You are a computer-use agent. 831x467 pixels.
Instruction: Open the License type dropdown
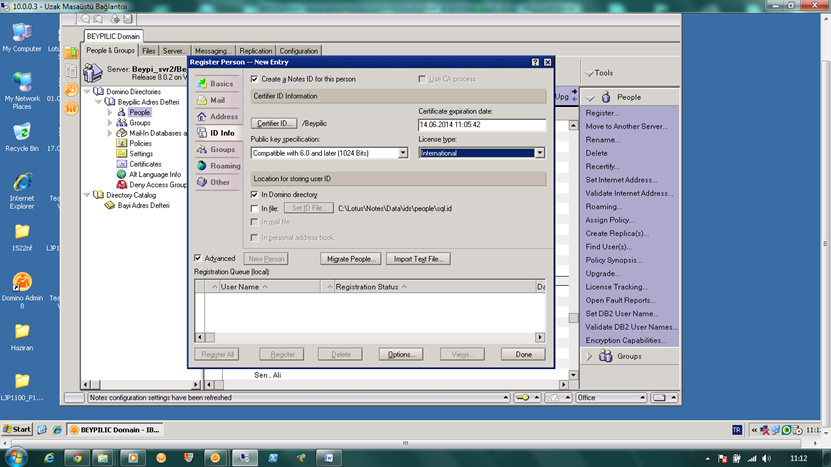pos(540,153)
